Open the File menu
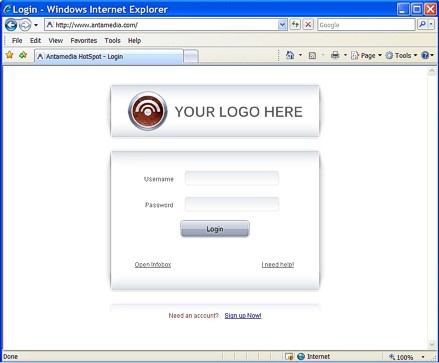The image size is (439, 363). pos(17,41)
